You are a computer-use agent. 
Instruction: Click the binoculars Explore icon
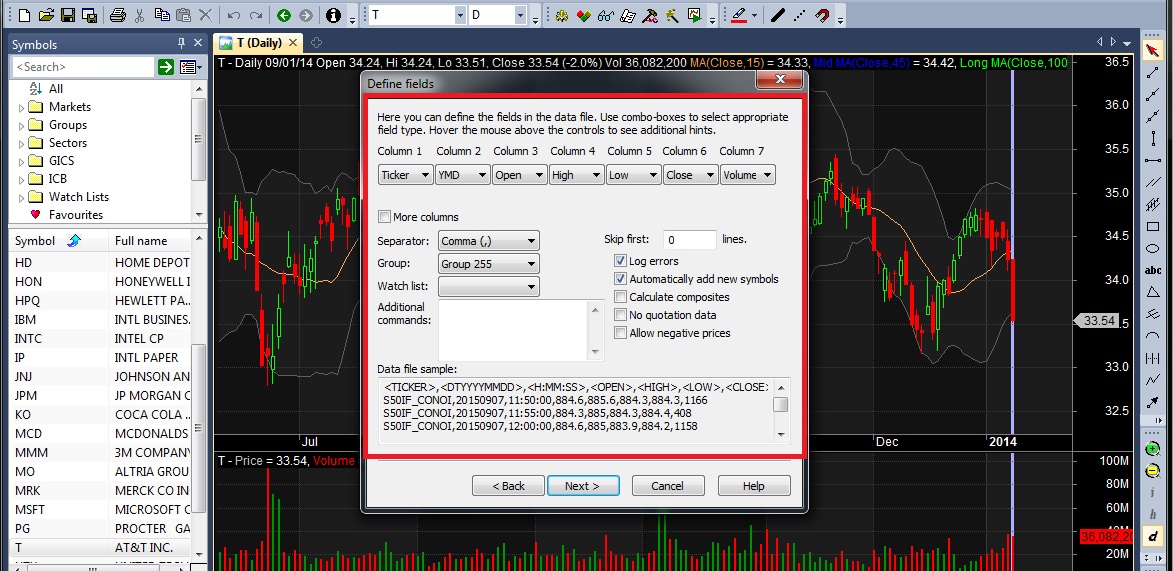pyautogui.click(x=606, y=15)
